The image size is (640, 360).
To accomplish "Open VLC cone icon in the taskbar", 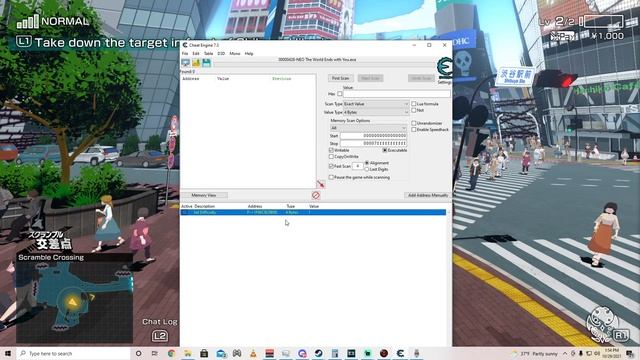I will [253, 353].
